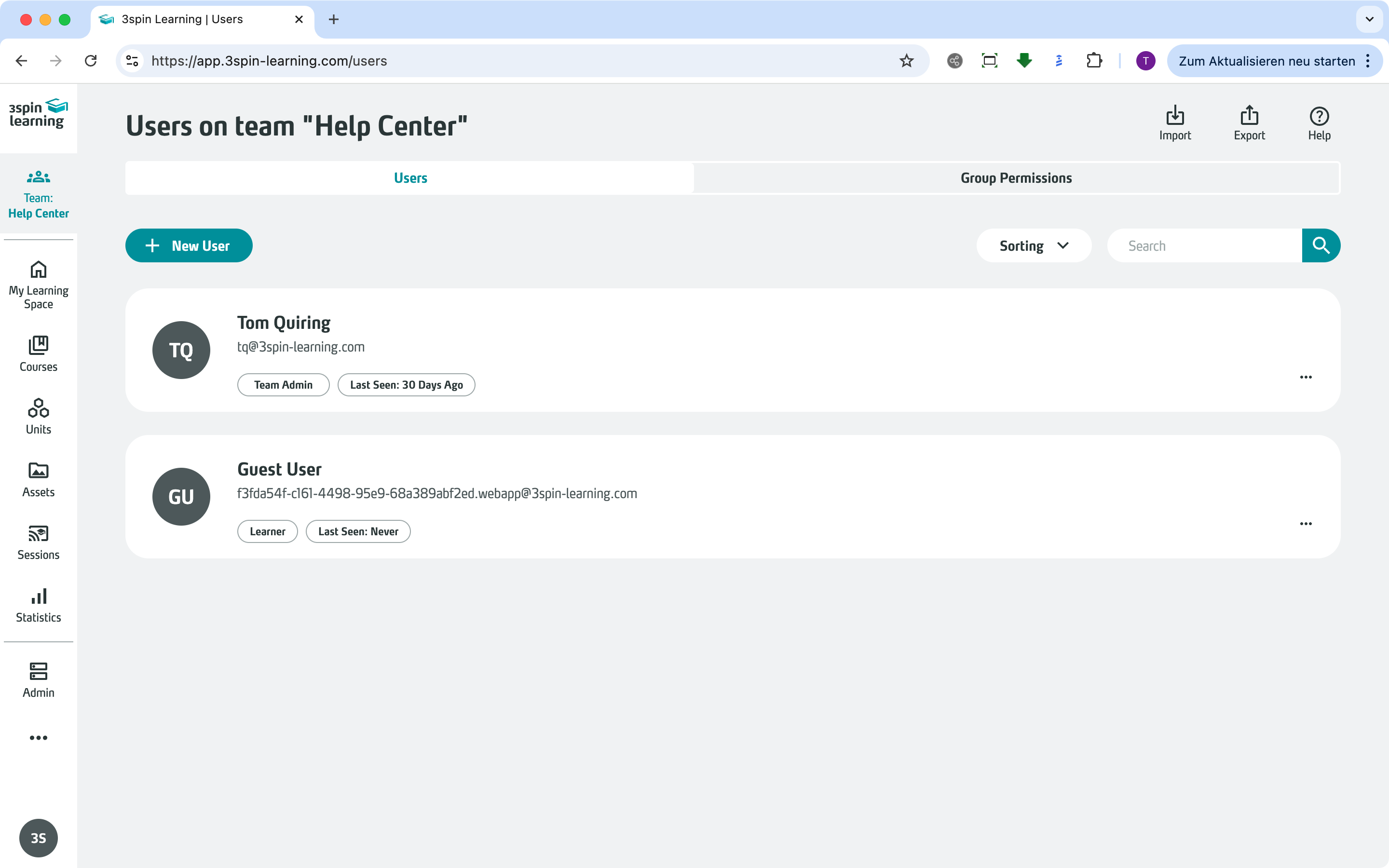Screen dimensions: 1389x868
Task: Open the Assets section
Action: click(x=39, y=479)
